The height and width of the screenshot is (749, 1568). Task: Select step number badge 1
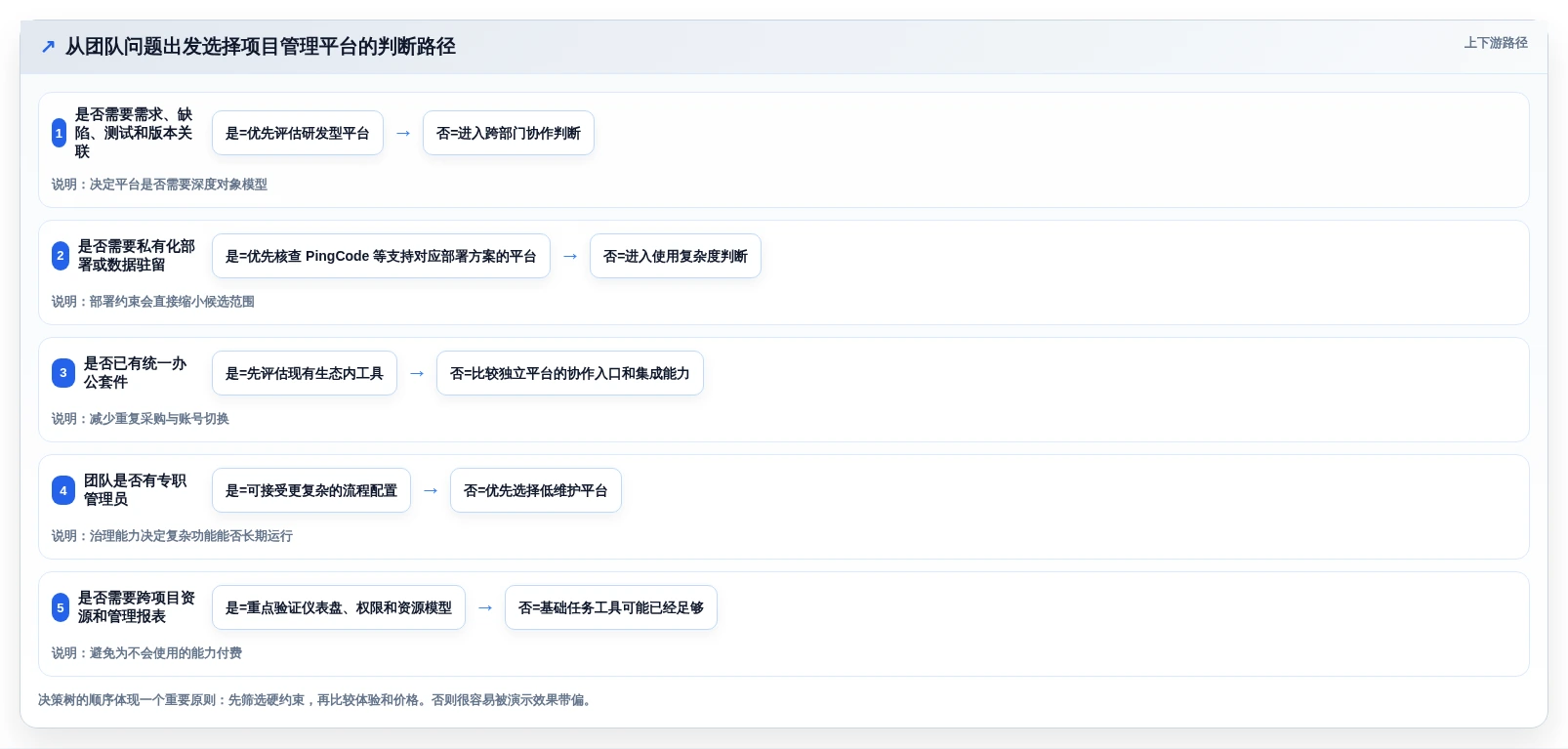(60, 133)
